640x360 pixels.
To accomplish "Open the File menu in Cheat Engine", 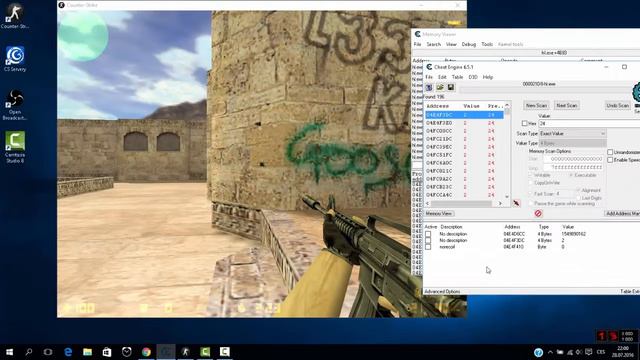I will coord(429,77).
